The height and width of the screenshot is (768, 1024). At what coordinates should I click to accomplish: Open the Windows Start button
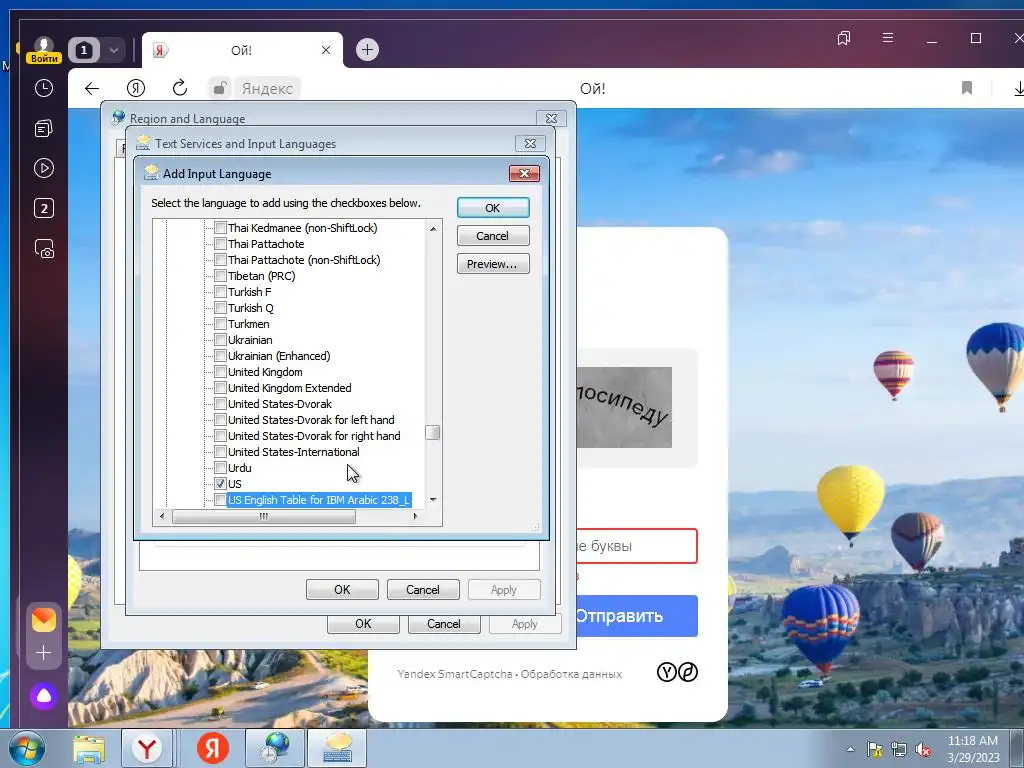[x=27, y=748]
